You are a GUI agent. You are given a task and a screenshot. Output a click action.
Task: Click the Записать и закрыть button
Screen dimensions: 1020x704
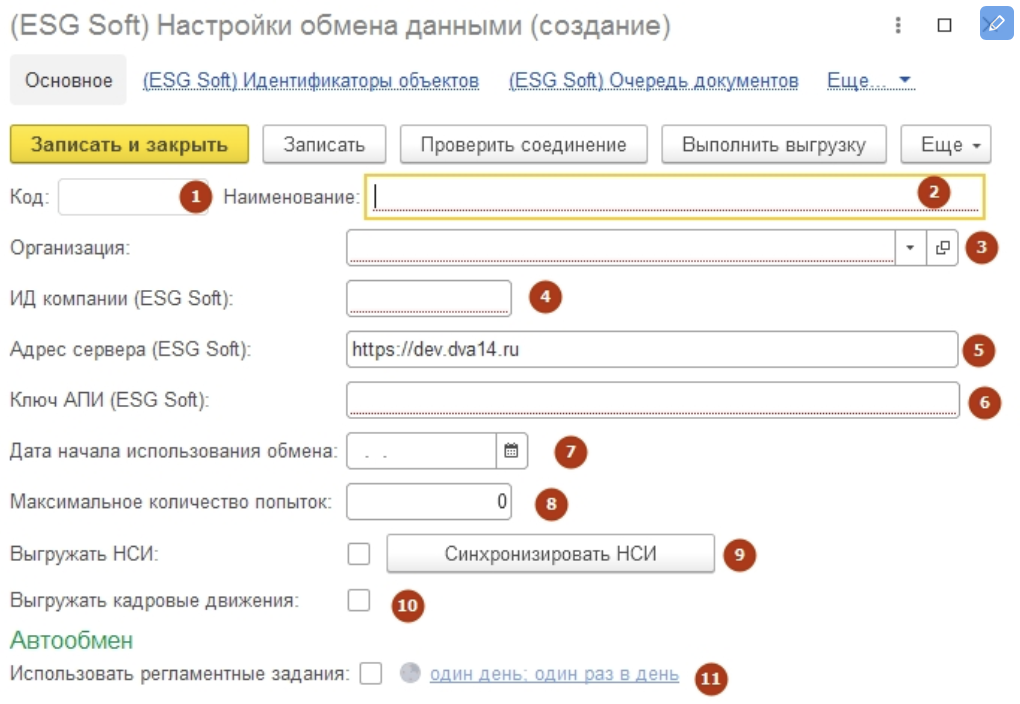point(129,144)
